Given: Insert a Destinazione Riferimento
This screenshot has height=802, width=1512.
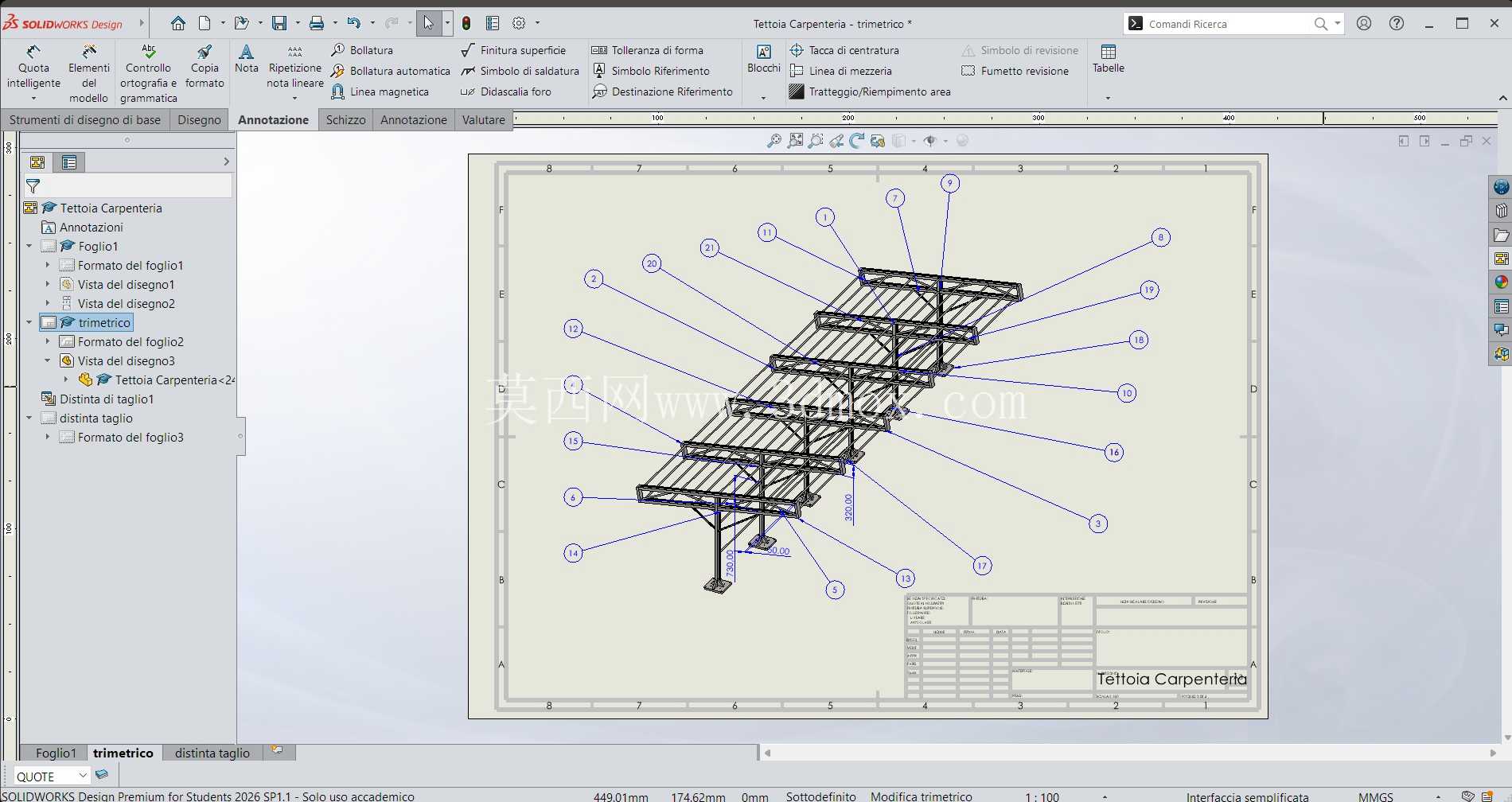Looking at the screenshot, I should [x=662, y=91].
